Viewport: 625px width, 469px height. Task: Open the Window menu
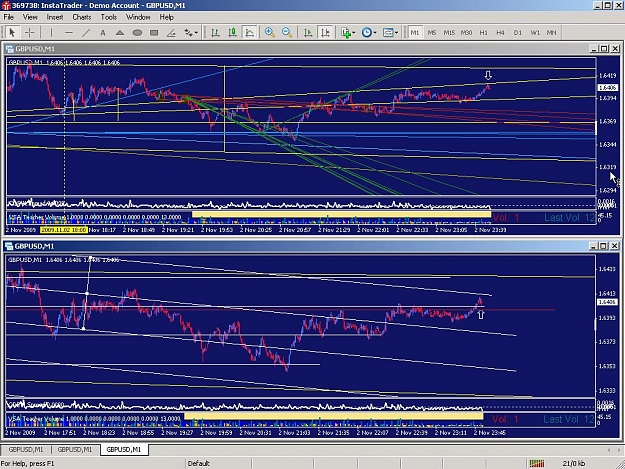click(138, 17)
